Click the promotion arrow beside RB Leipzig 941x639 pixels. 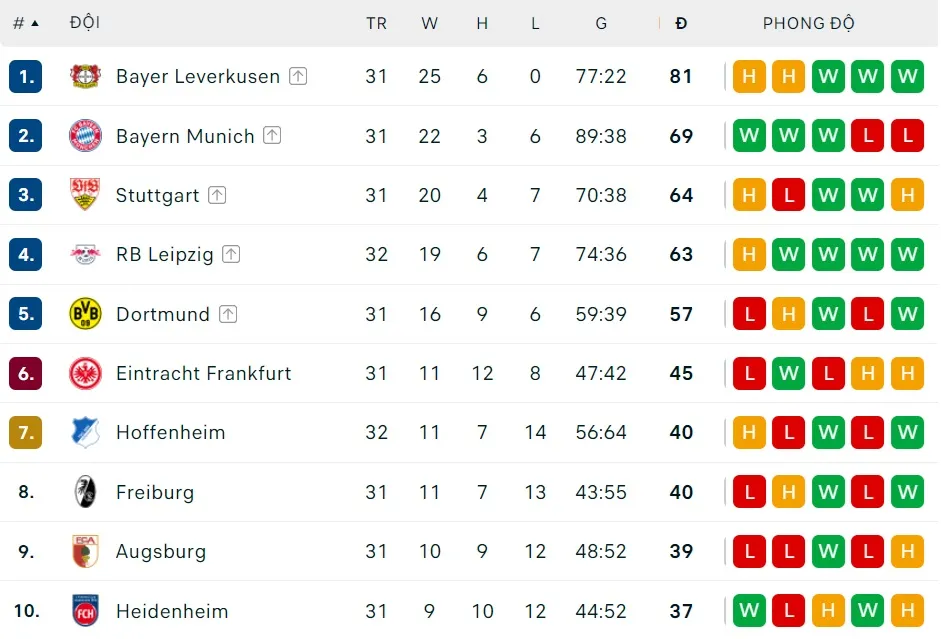point(231,254)
